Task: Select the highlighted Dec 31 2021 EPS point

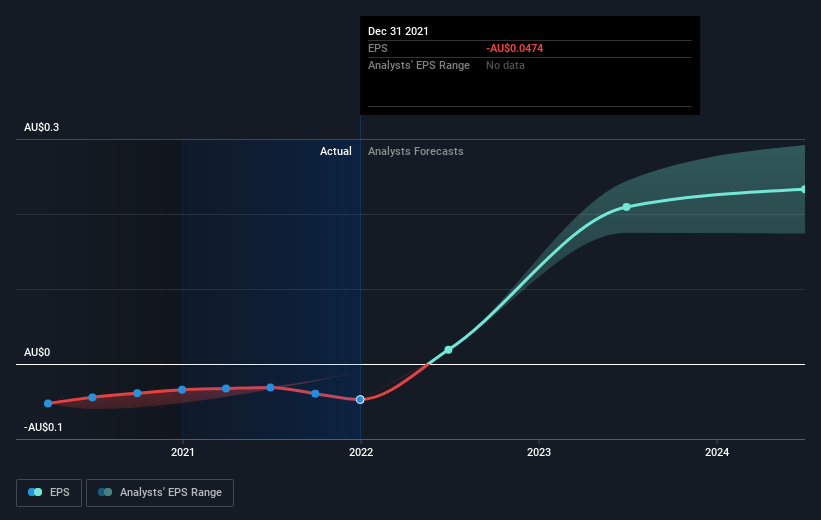Action: point(360,400)
